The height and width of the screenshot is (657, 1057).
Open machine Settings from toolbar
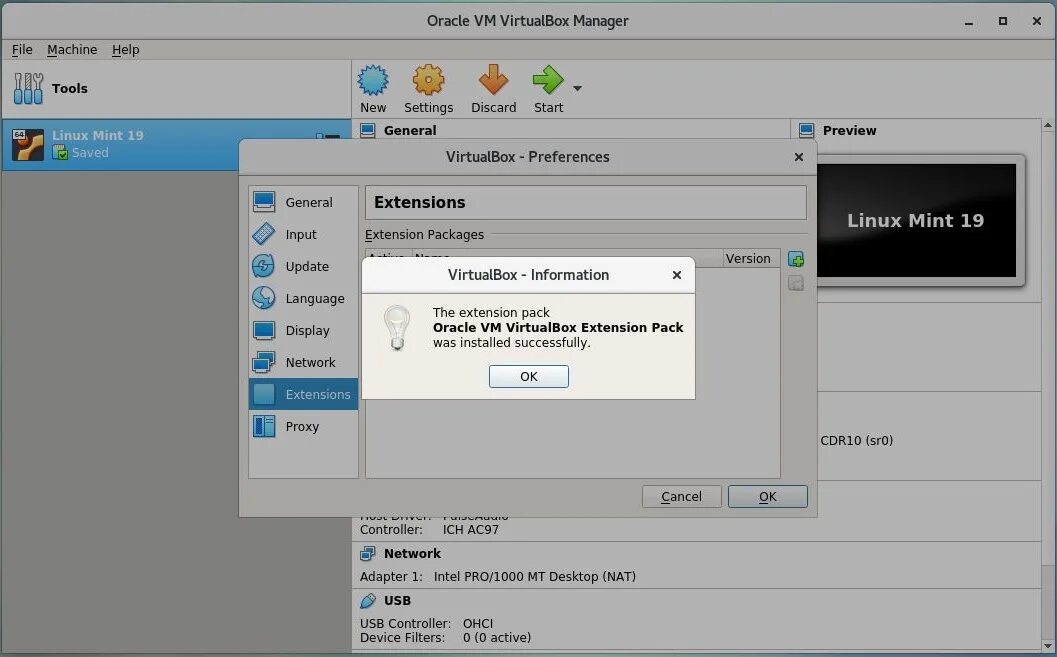click(428, 89)
